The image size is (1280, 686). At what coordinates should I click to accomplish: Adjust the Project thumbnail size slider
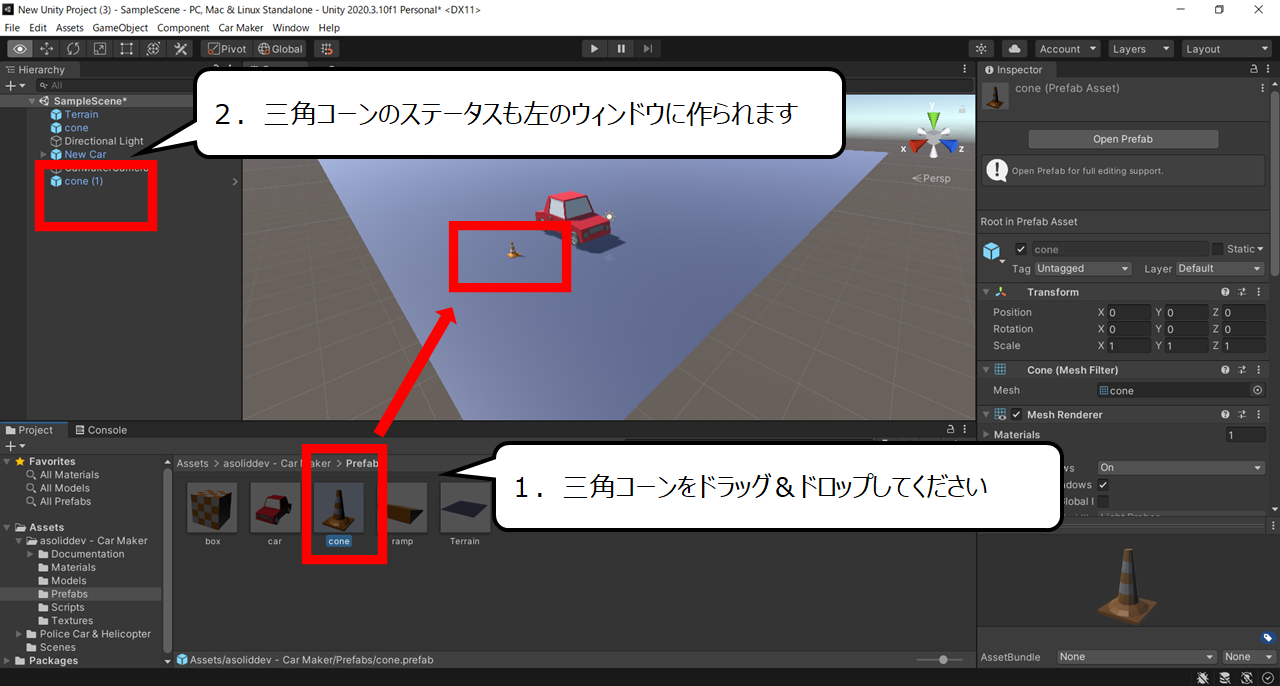tap(944, 660)
